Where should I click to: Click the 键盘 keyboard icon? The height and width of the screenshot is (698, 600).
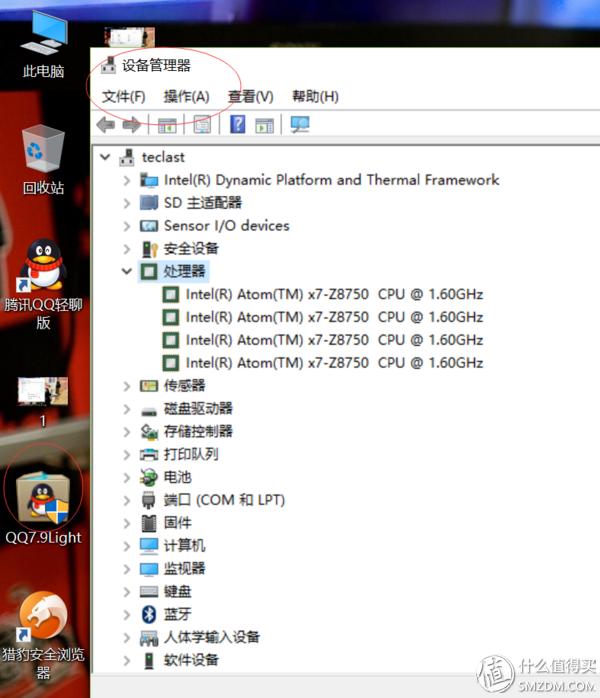[x=149, y=592]
